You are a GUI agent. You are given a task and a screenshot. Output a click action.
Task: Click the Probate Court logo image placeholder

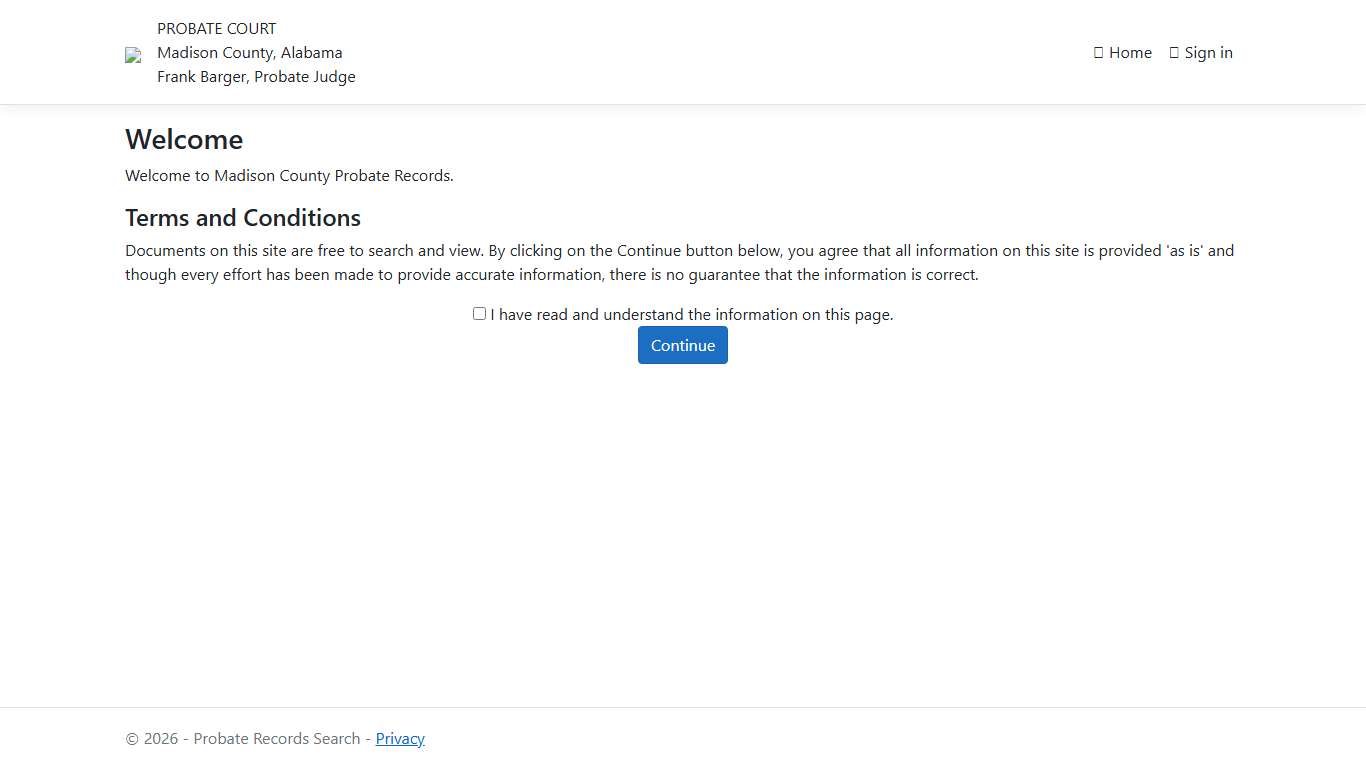tap(133, 55)
